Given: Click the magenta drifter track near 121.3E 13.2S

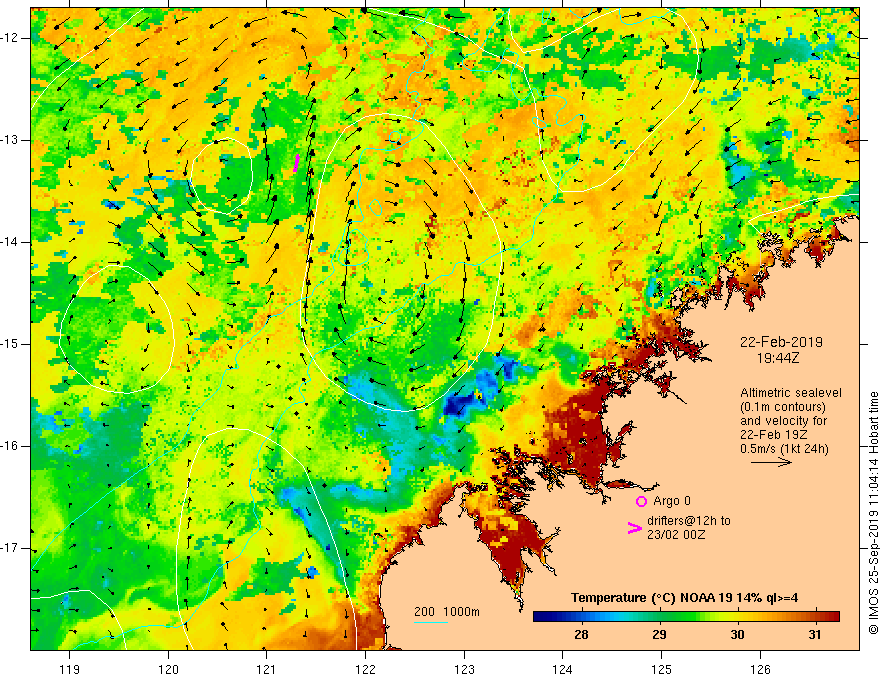Looking at the screenshot, I should pyautogui.click(x=296, y=163).
